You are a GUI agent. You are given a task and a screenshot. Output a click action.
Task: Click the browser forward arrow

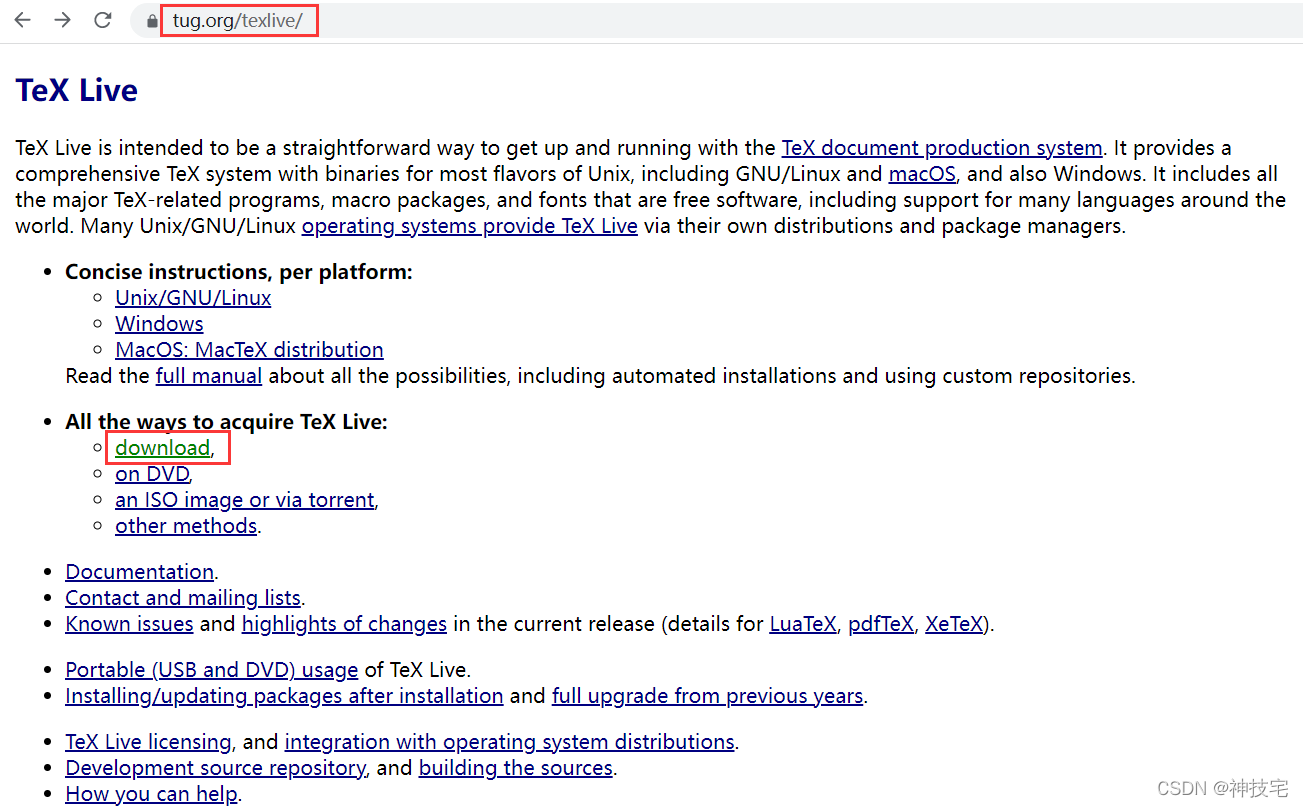click(x=62, y=20)
